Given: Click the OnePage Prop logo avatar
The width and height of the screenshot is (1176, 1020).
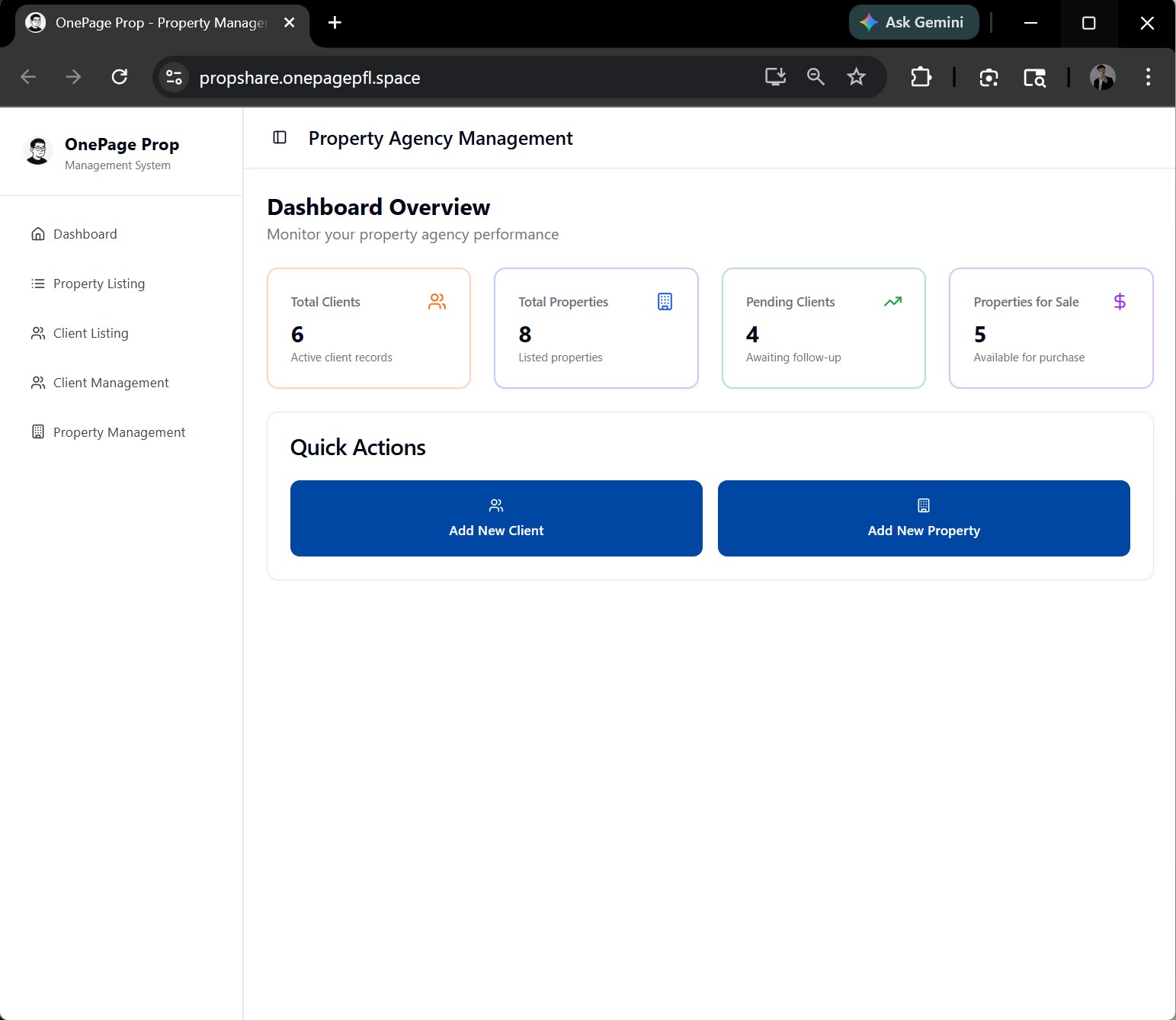Looking at the screenshot, I should click(x=37, y=151).
